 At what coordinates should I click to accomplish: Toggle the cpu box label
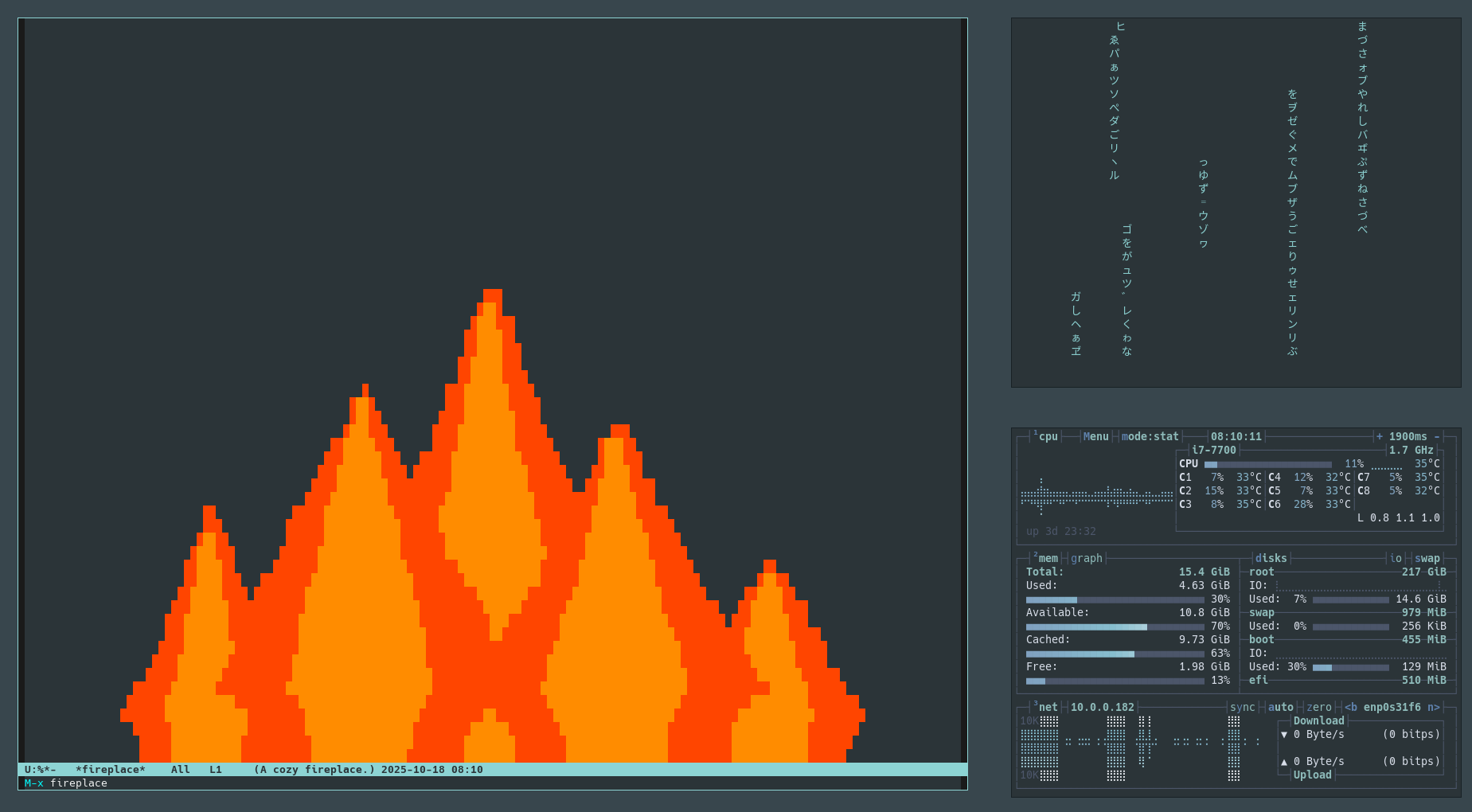click(1048, 436)
